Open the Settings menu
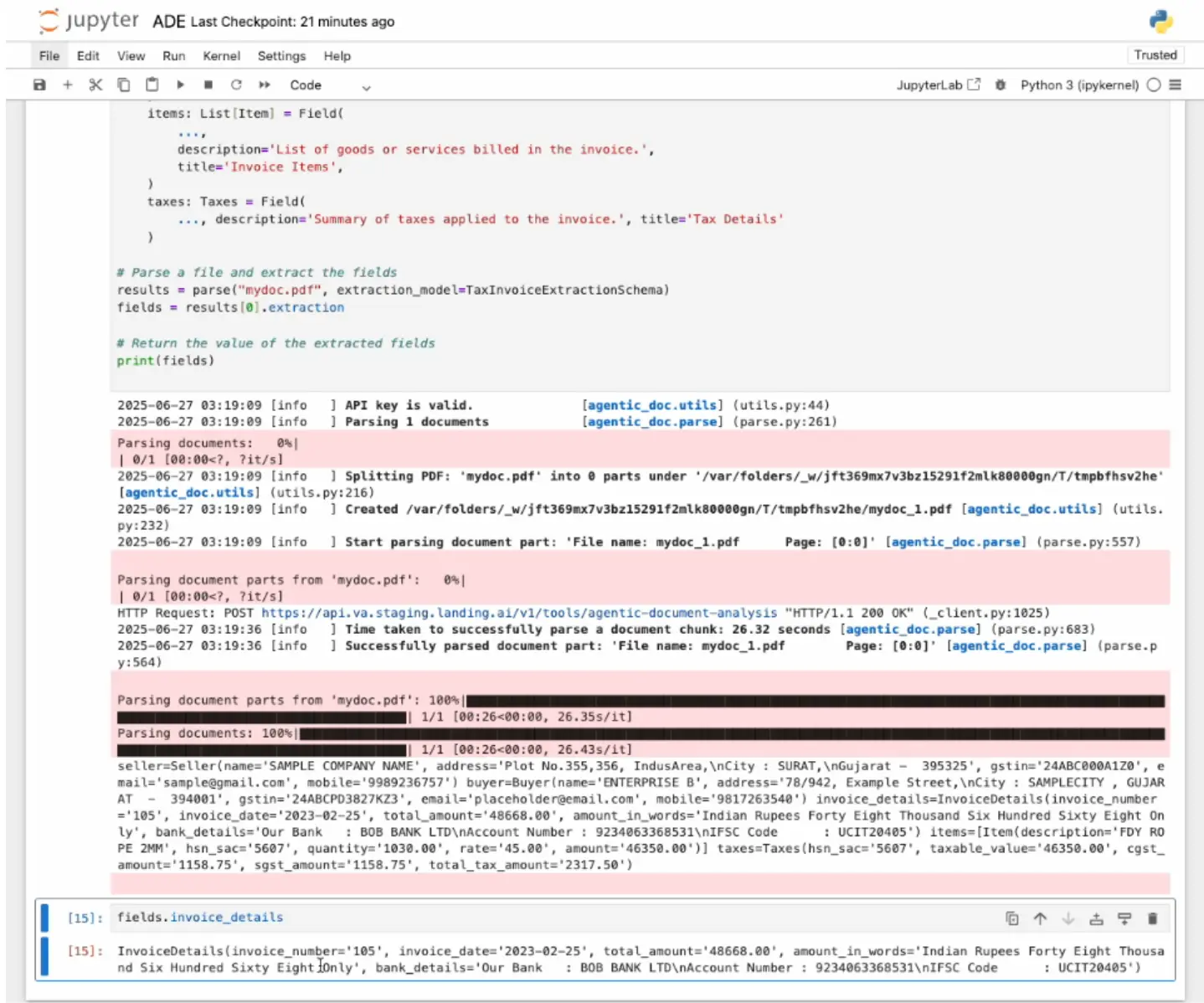Image resolution: width=1204 pixels, height=1003 pixels. tap(281, 56)
